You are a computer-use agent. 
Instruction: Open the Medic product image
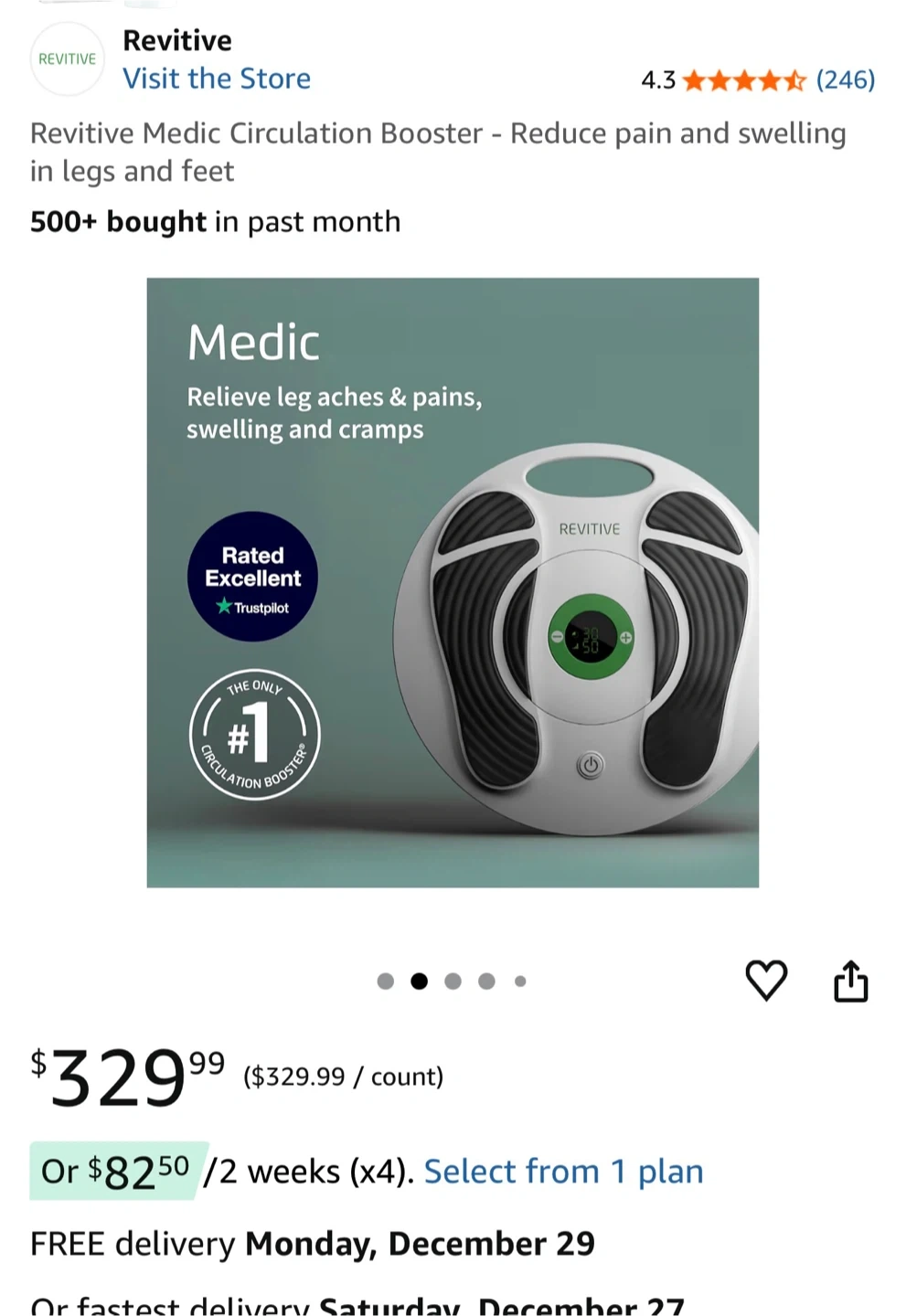pos(453,582)
